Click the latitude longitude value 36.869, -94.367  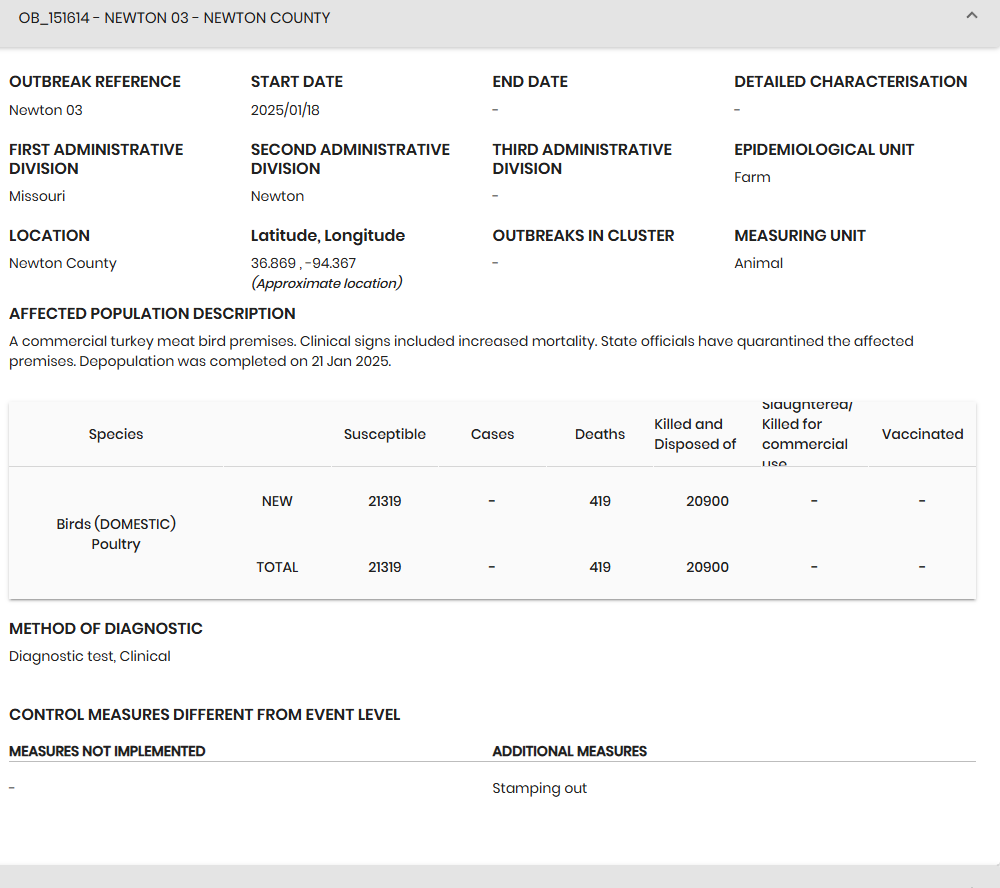point(303,263)
